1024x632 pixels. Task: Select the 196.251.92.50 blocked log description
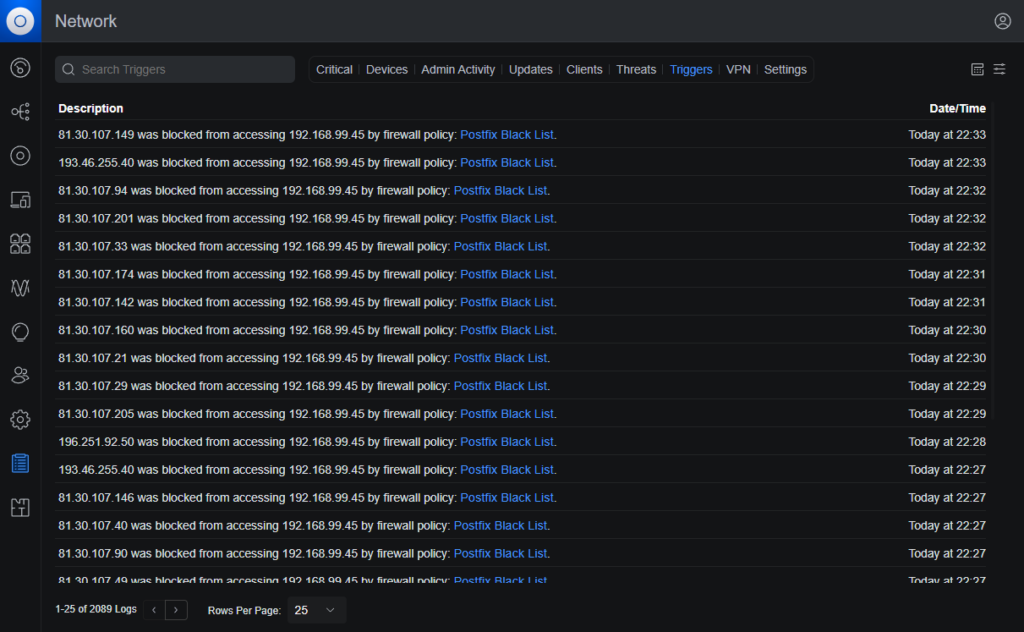pos(308,442)
